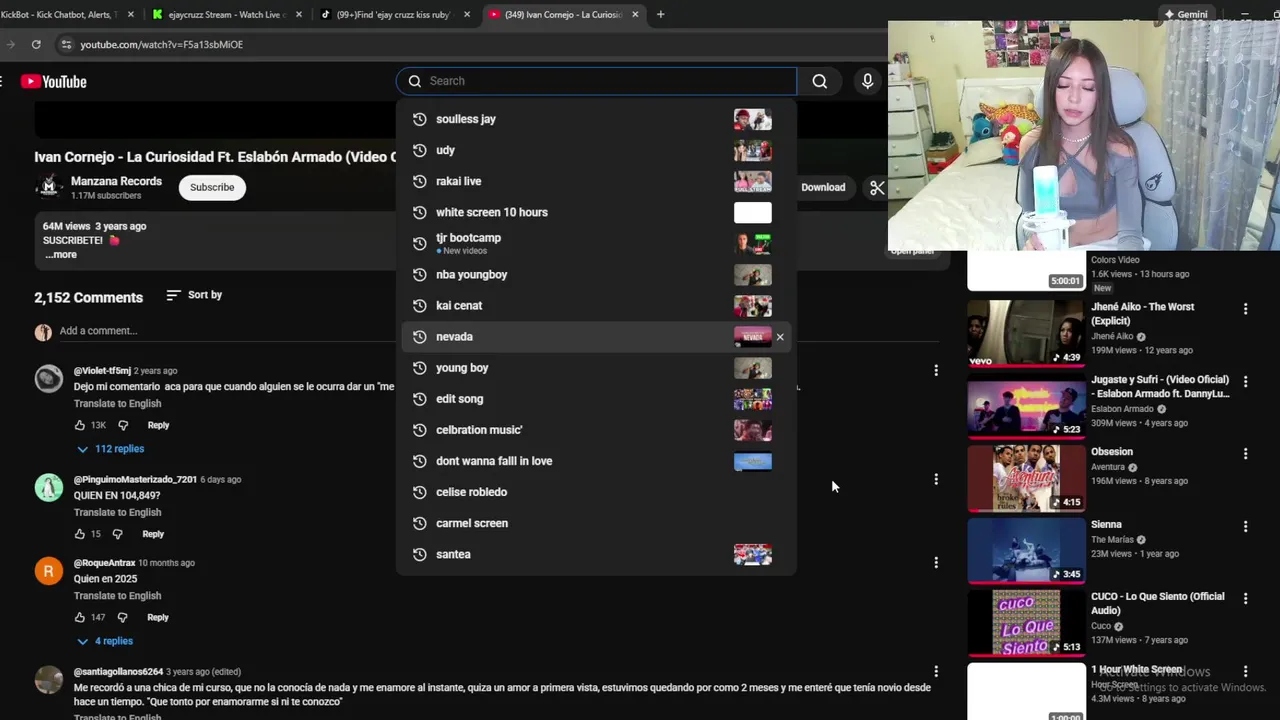Image resolution: width=1280 pixels, height=720 pixels.
Task: Open the Obsesion video thumbnail
Action: (x=1026, y=478)
